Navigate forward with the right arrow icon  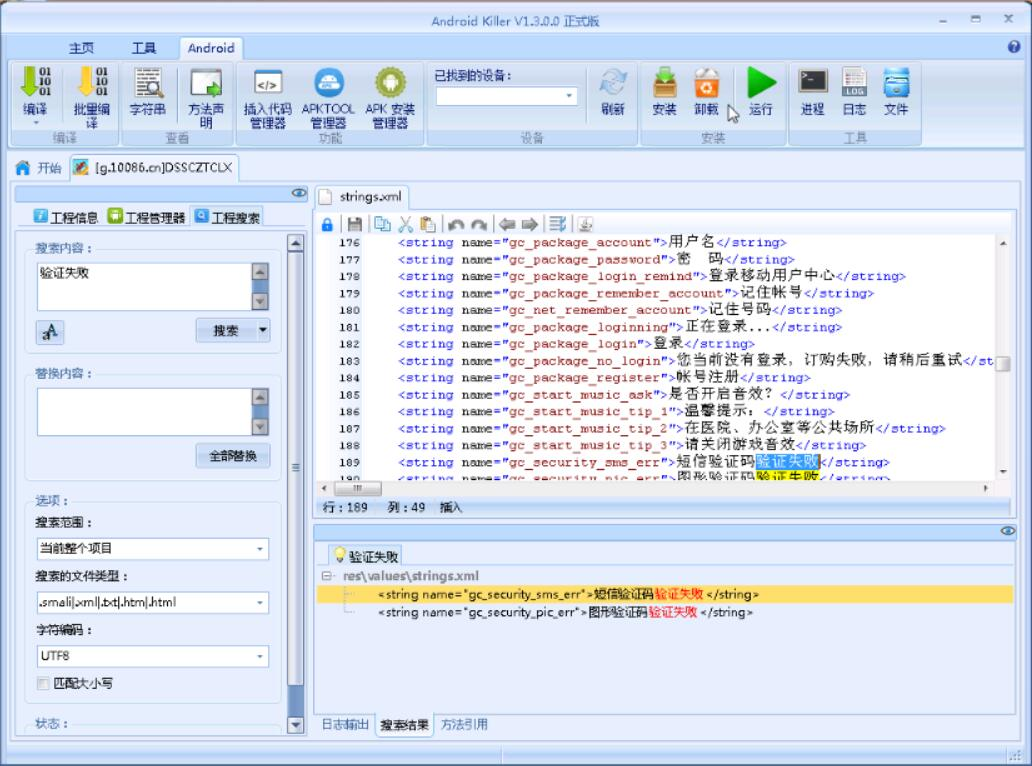(530, 224)
